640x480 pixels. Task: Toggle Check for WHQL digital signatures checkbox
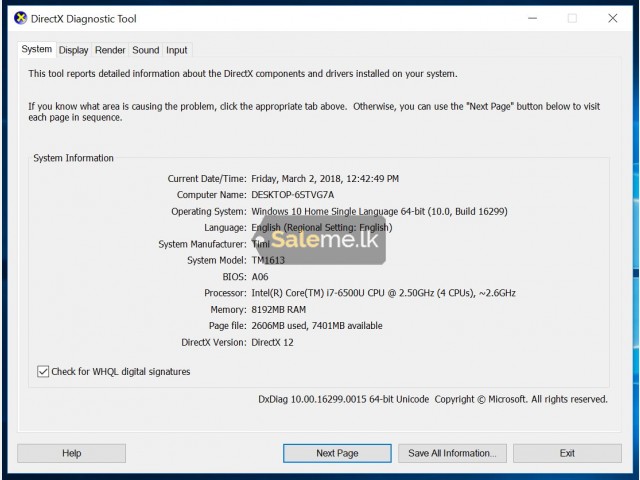coord(43,371)
